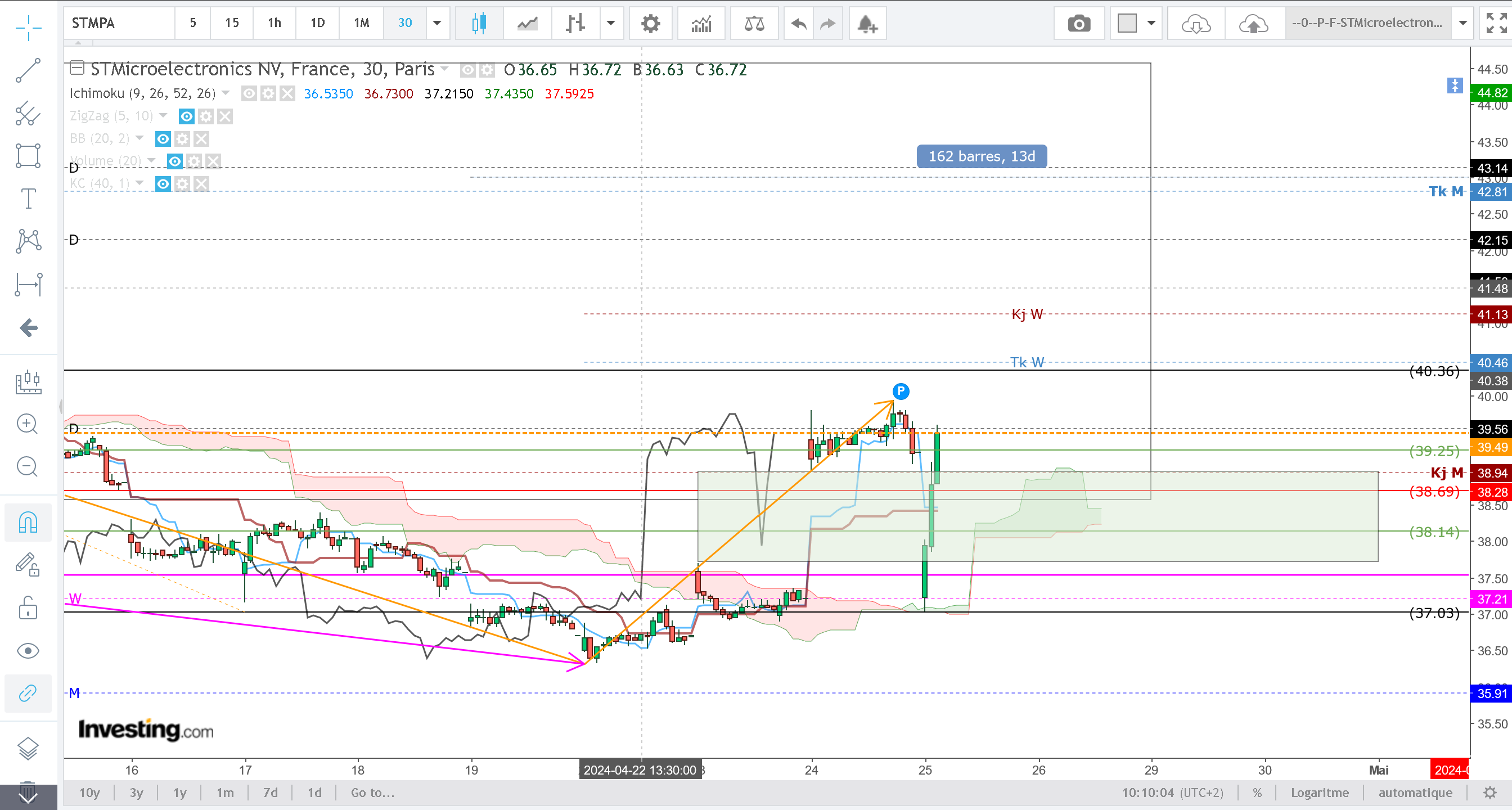The height and width of the screenshot is (810, 1512).
Task: Enter fullscreen mode
Action: click(x=1496, y=24)
